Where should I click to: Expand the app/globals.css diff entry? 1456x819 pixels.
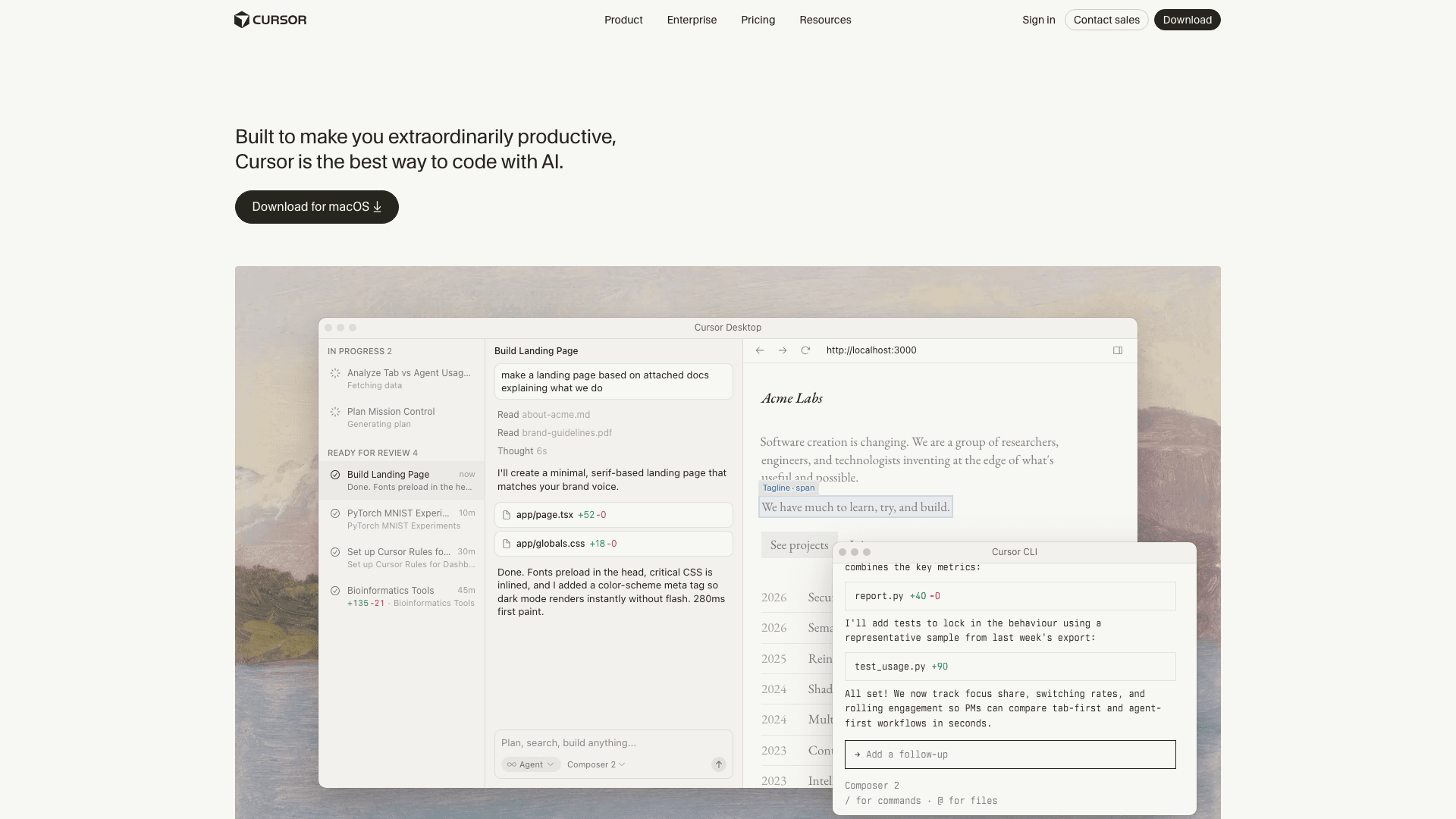613,544
